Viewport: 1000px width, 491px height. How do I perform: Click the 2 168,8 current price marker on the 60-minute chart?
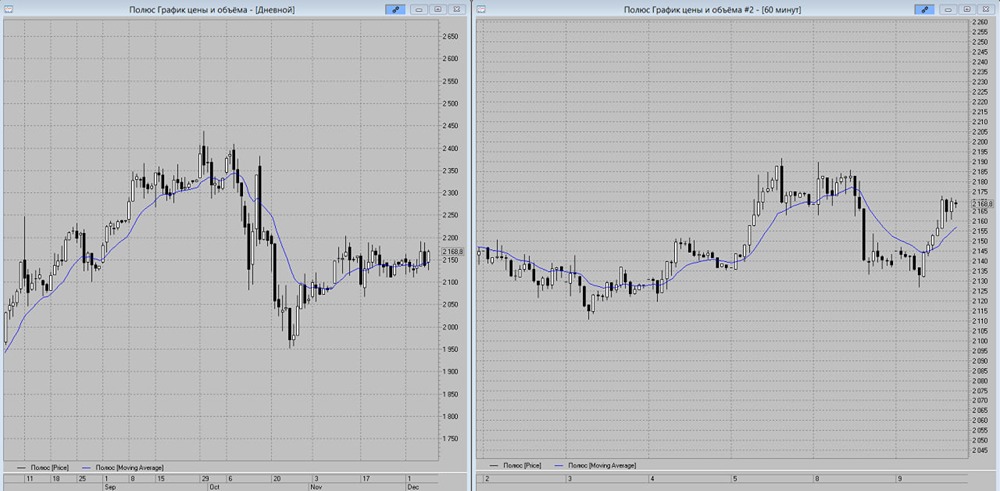pos(982,203)
